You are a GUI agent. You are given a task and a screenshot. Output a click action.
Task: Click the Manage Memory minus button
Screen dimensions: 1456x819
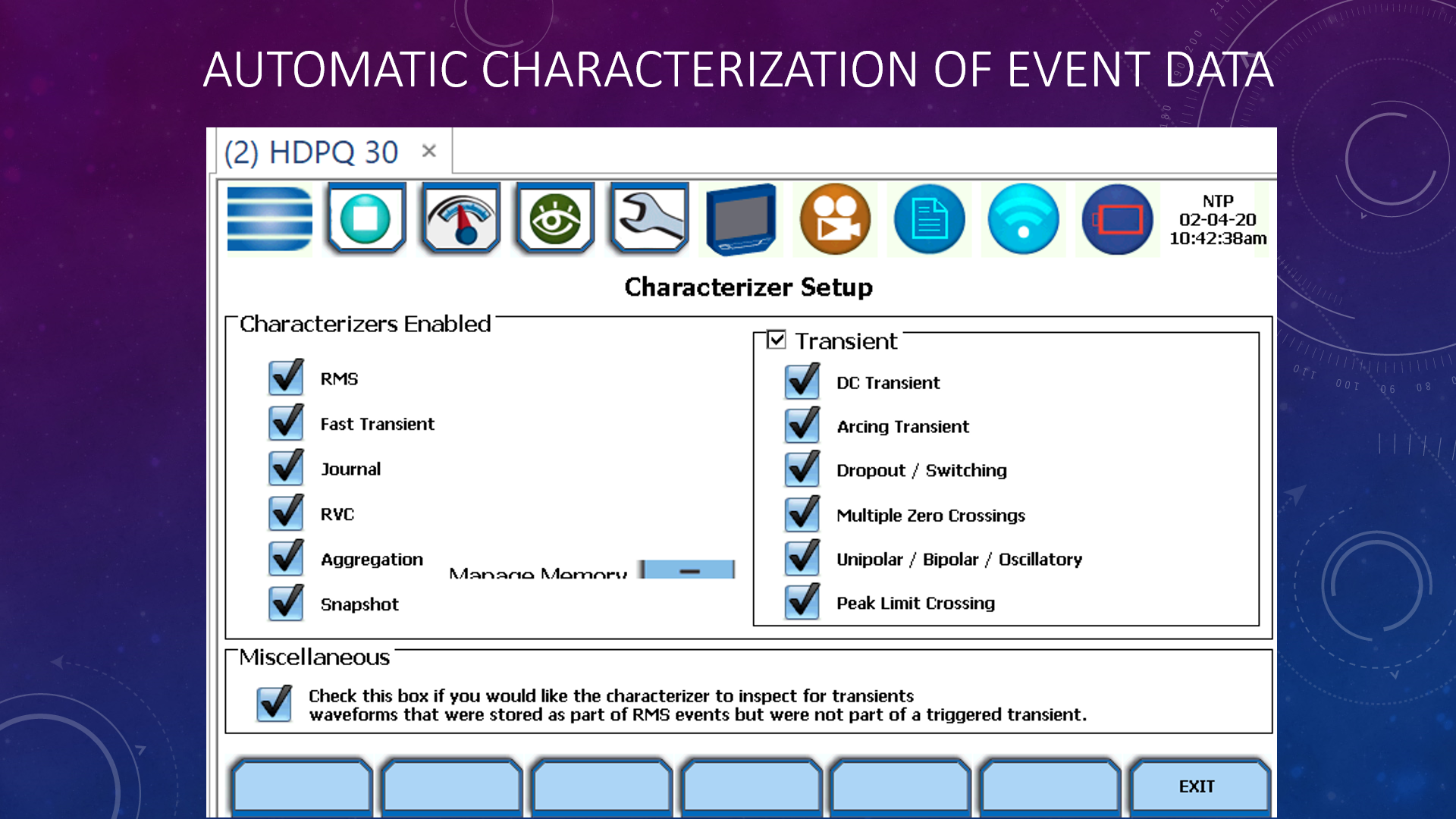pyautogui.click(x=689, y=570)
